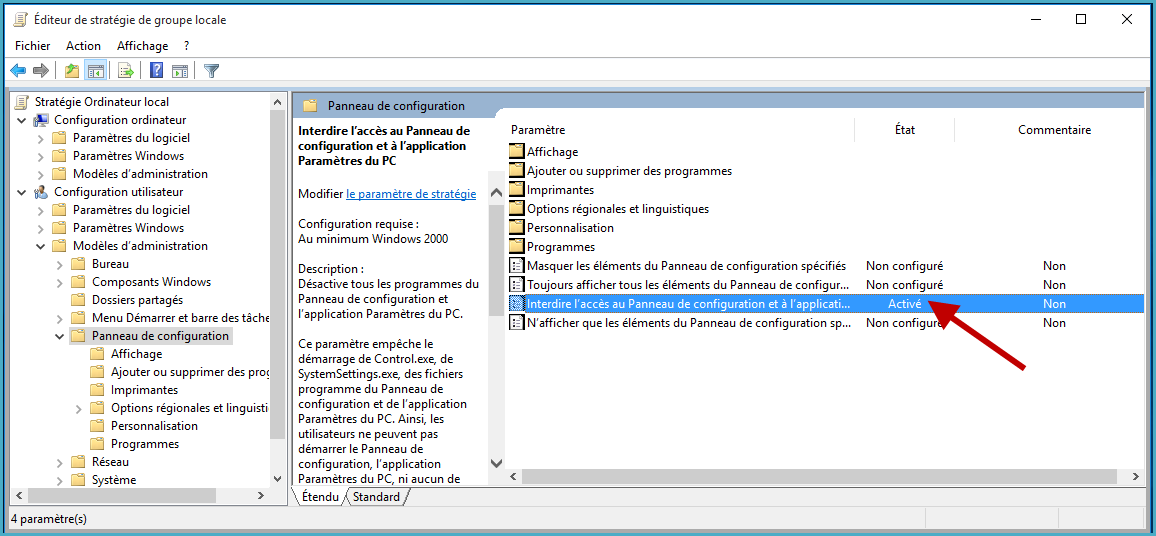Select Menu Démarrer et barre des tâches node
This screenshot has height=536, width=1156.
click(181, 319)
